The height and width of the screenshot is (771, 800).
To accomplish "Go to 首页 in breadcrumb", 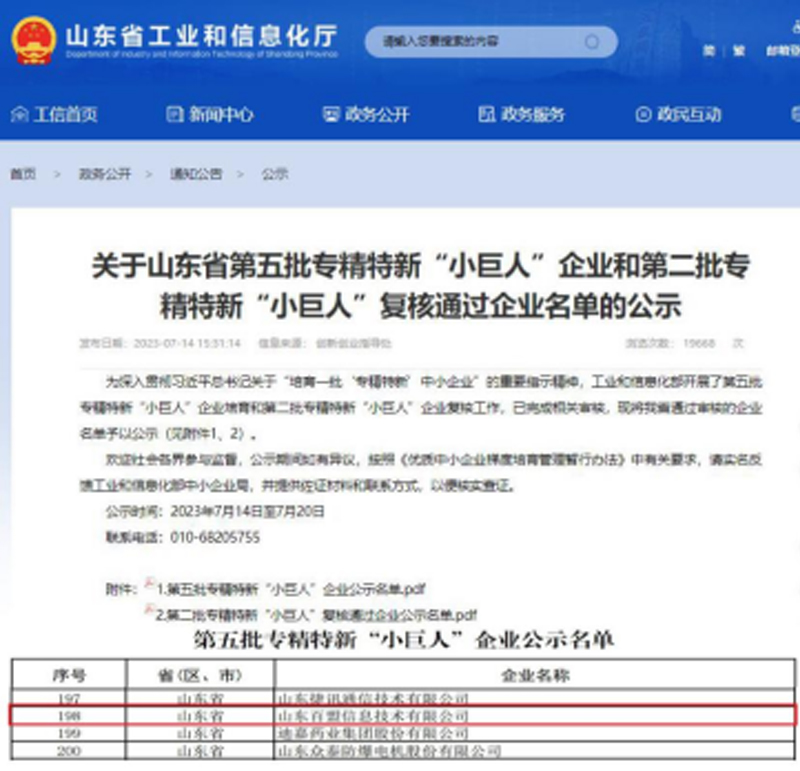I will pos(23,173).
